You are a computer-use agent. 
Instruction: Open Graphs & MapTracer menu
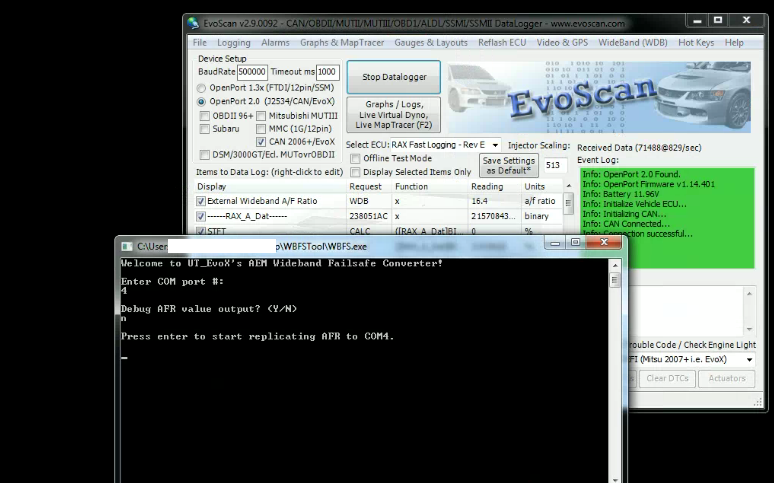[342, 42]
